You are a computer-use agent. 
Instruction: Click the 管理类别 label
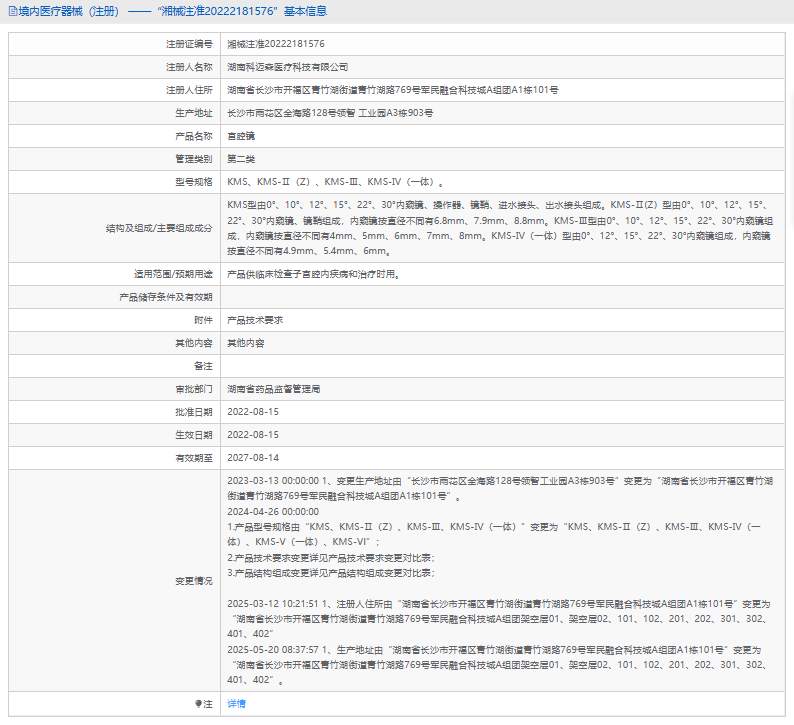(x=193, y=159)
